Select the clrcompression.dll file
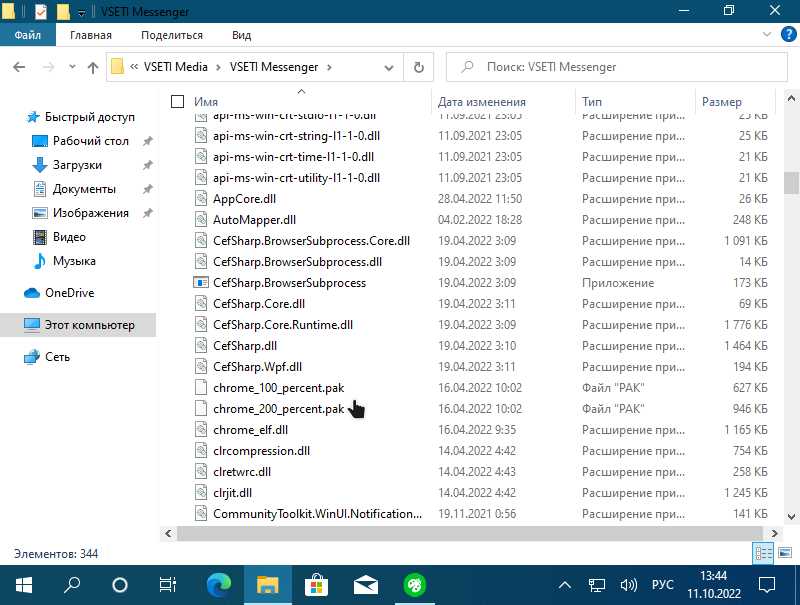800x605 pixels. [262, 451]
